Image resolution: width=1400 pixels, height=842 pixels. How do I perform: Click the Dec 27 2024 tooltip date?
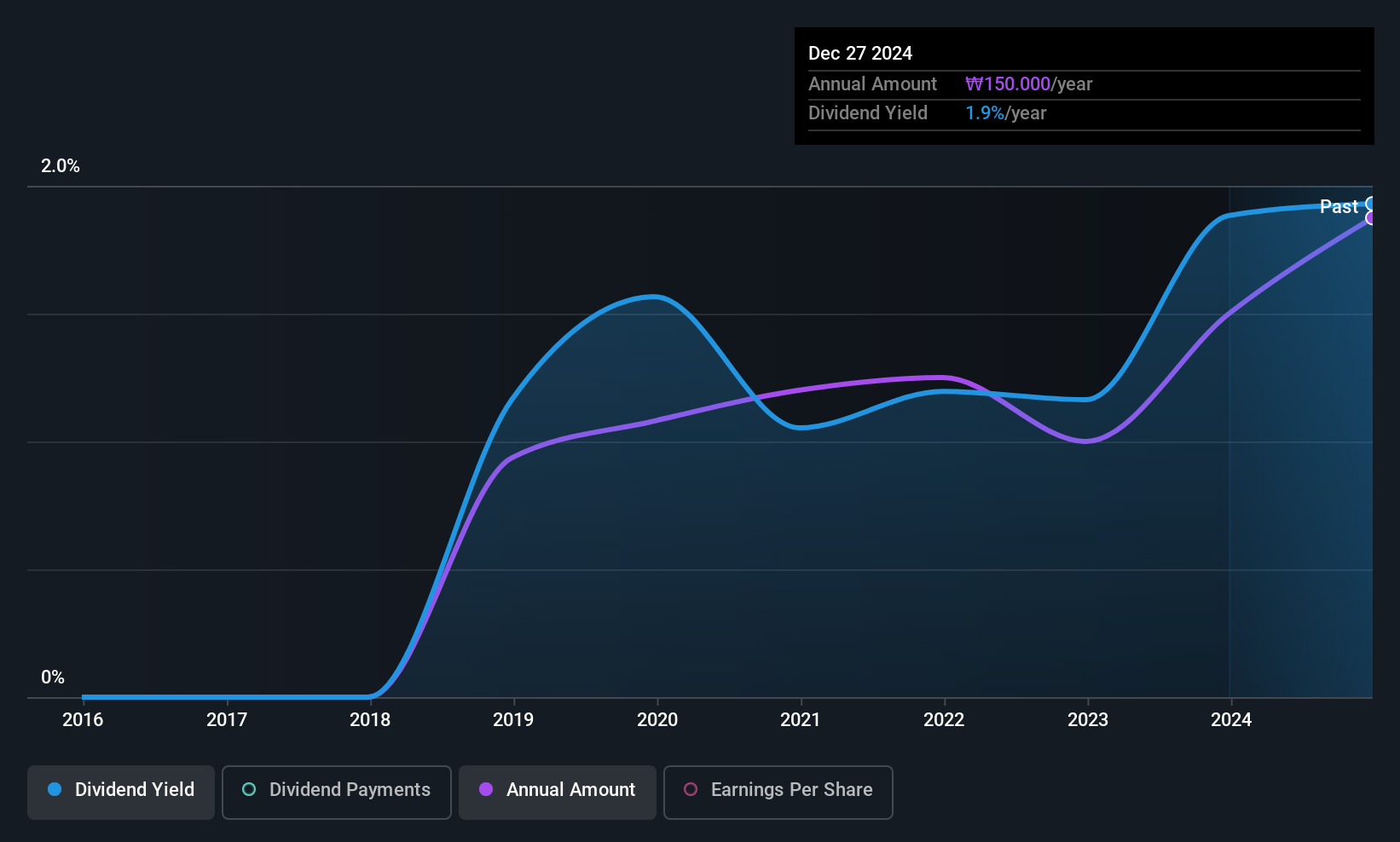point(860,53)
